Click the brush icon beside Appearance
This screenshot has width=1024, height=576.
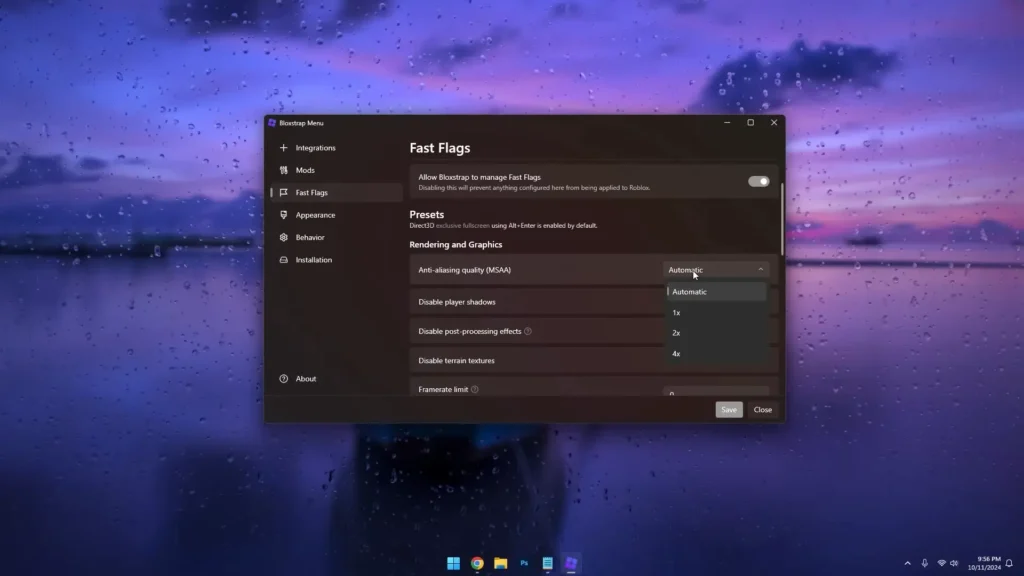(x=283, y=215)
